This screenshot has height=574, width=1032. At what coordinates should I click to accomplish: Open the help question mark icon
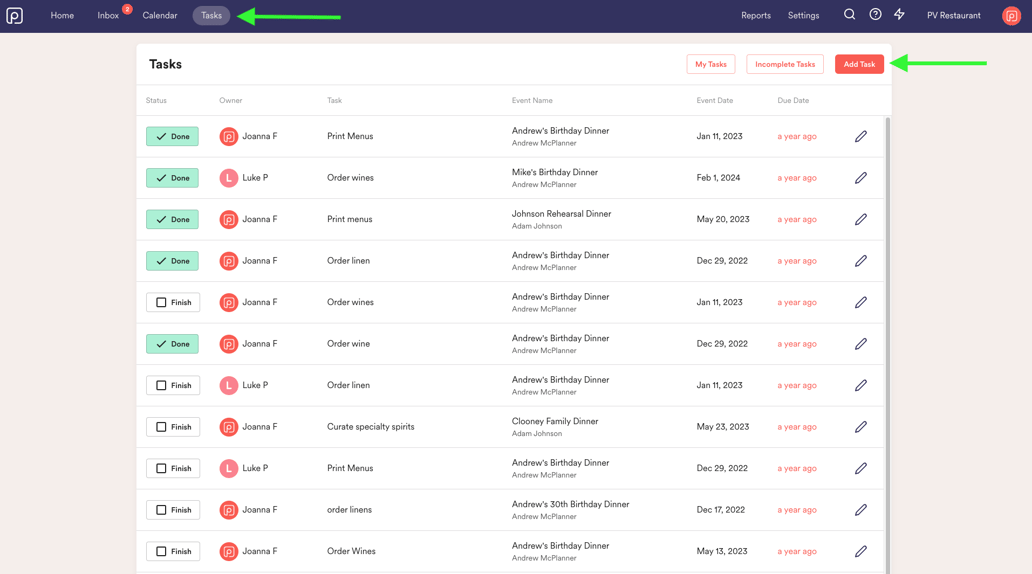pyautogui.click(x=875, y=14)
